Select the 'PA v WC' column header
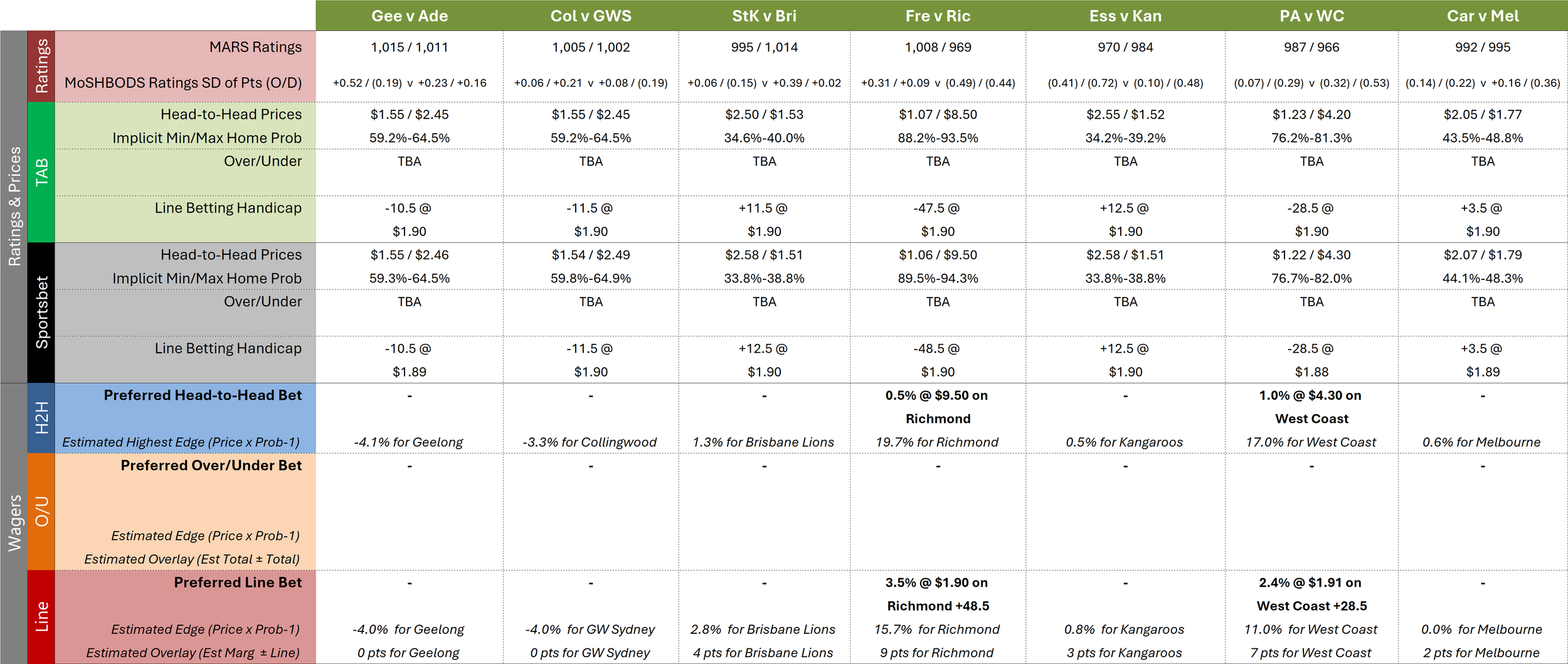This screenshot has width=1568, height=664. (1311, 16)
